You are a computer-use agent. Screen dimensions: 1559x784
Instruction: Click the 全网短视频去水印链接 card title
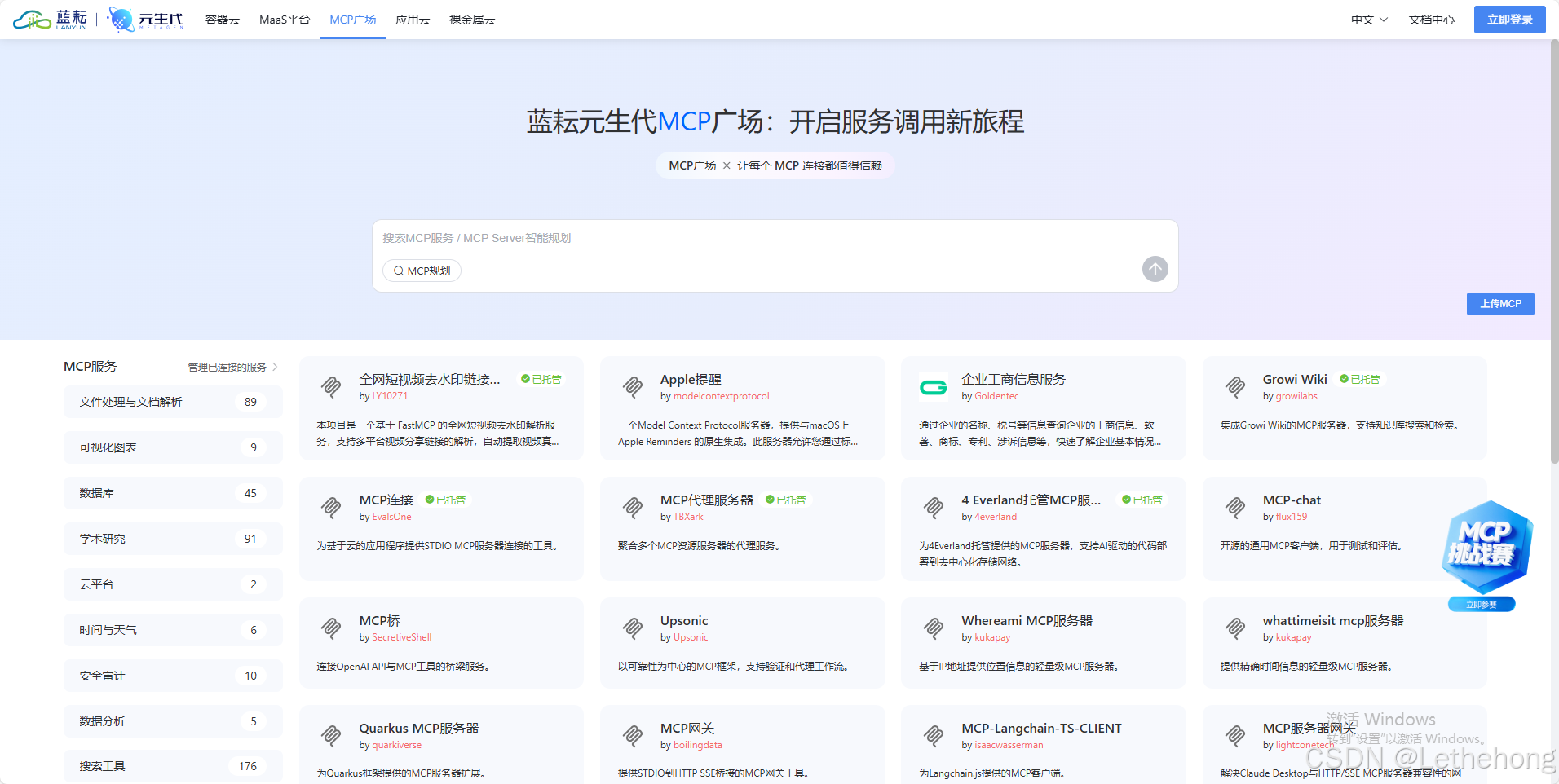[430, 380]
